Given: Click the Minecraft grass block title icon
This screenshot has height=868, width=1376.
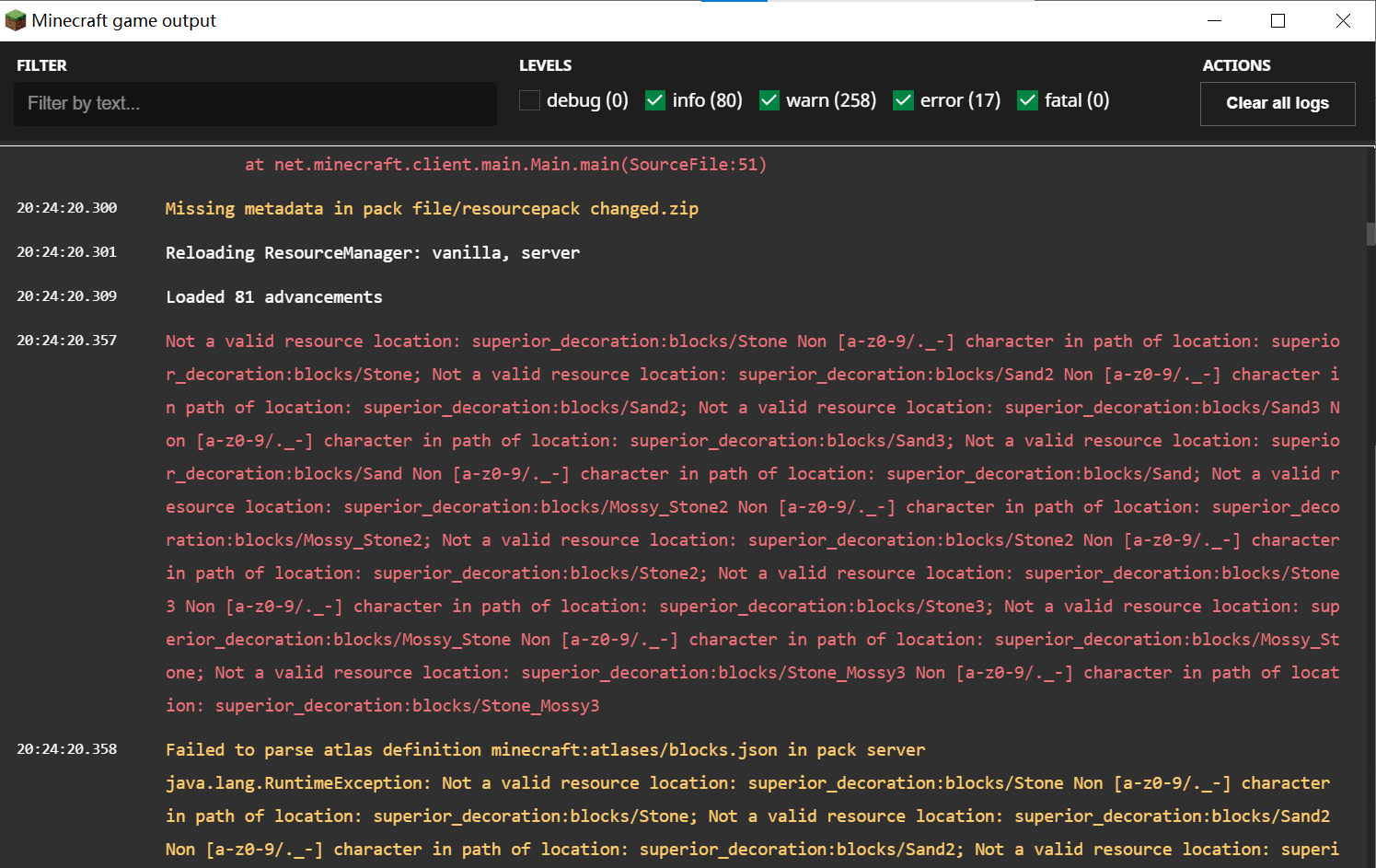Looking at the screenshot, I should click(x=16, y=20).
